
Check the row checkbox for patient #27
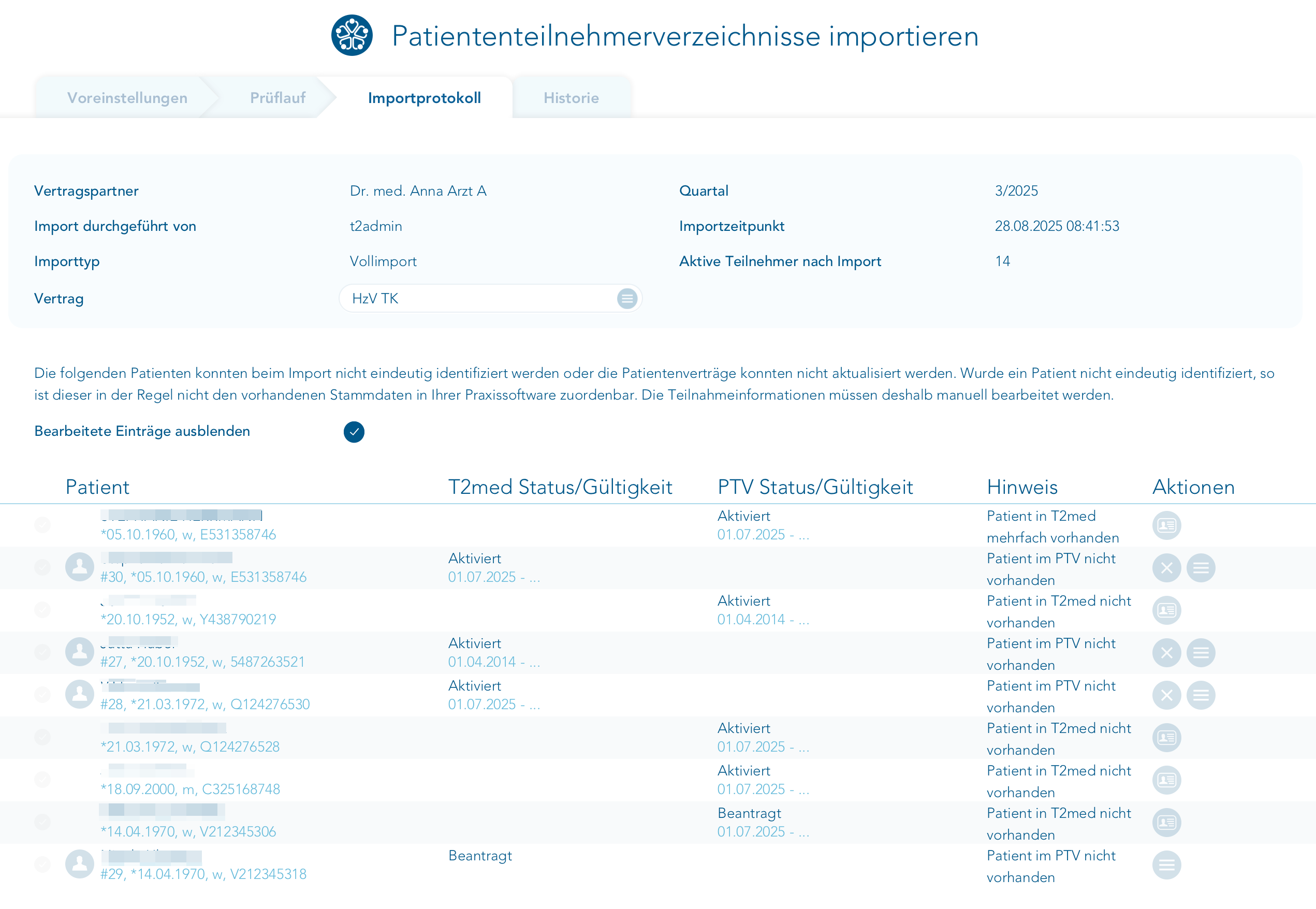(42, 652)
